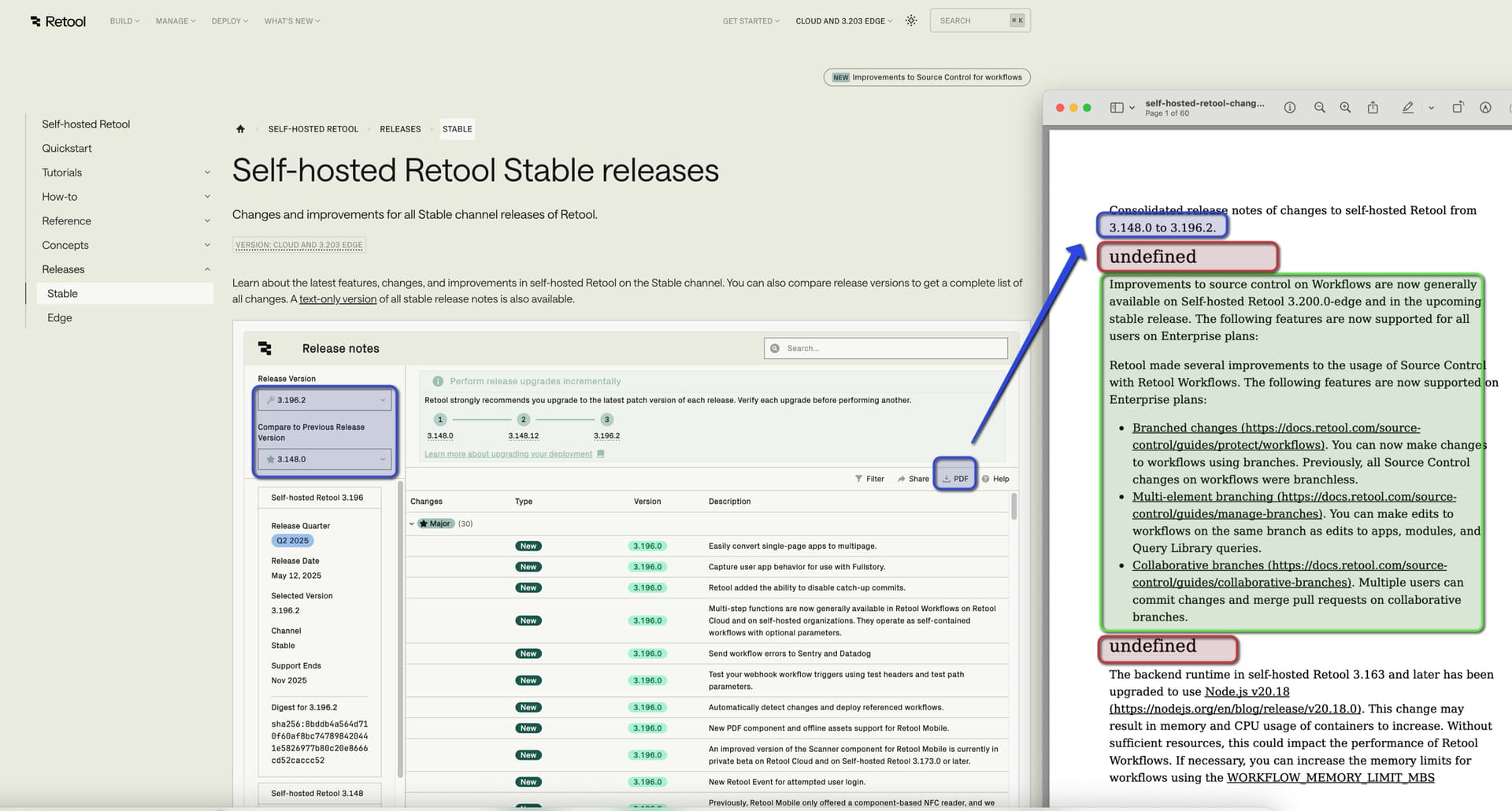Viewport: 1512px width, 811px height.
Task: Click the Description column header
Action: tap(729, 502)
